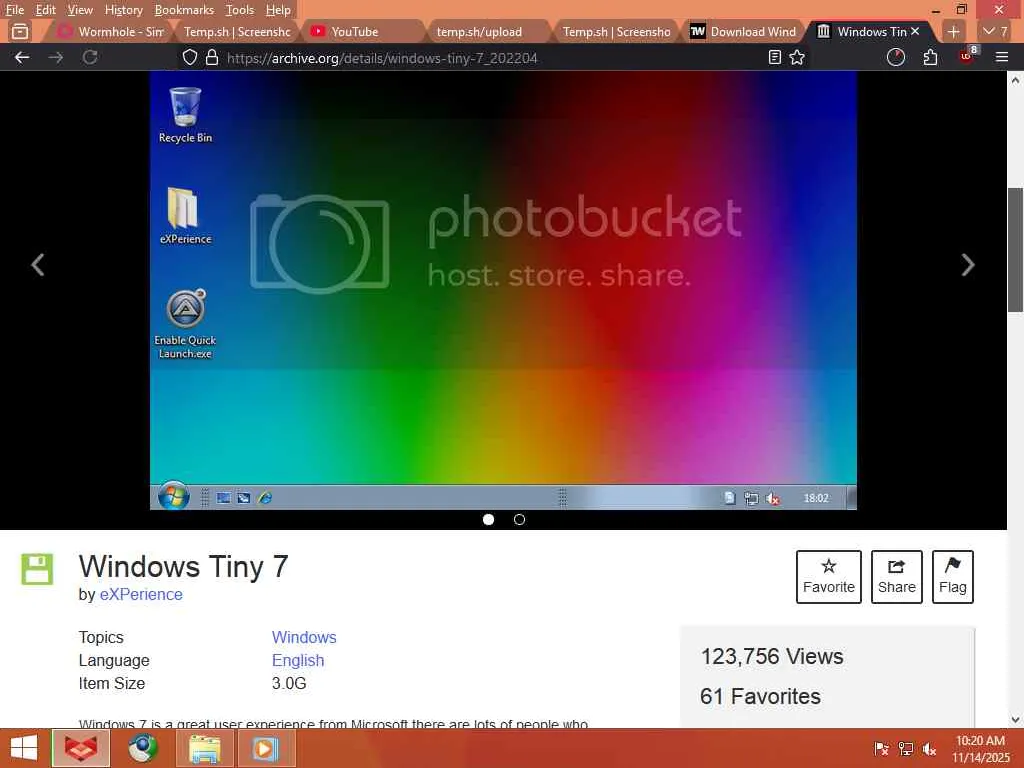
Task: Open the English language link
Action: point(298,660)
